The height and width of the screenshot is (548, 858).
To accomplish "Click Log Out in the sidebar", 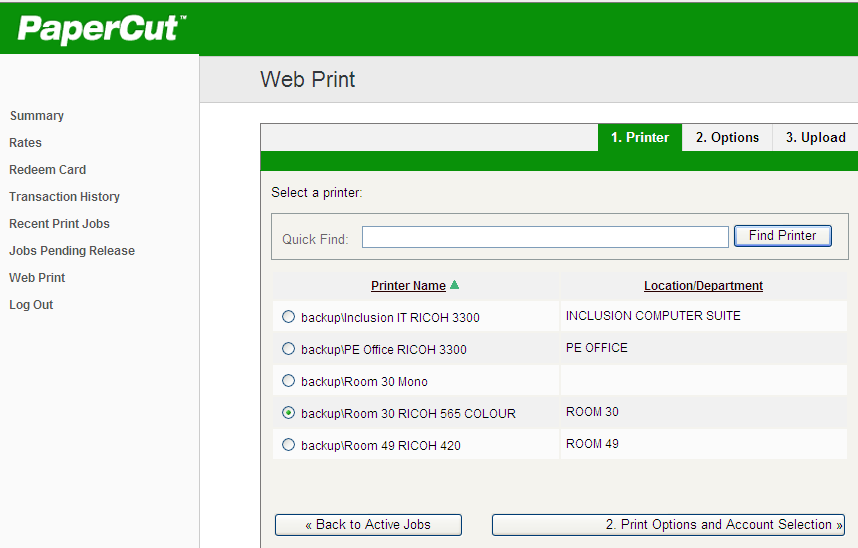I will tap(31, 305).
